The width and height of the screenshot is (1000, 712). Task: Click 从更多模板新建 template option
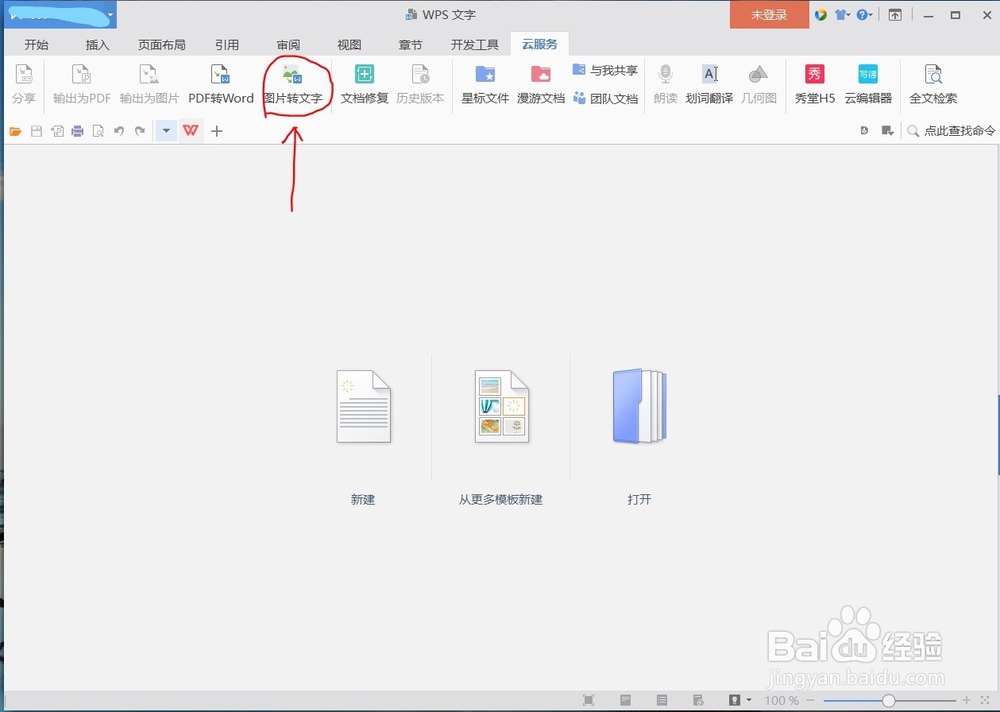point(501,500)
